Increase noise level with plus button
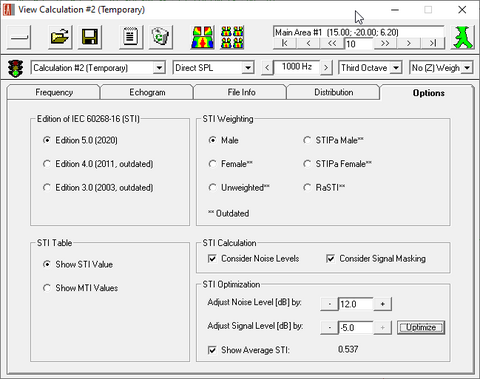Viewport: 480px width, 379px height. coord(382,304)
